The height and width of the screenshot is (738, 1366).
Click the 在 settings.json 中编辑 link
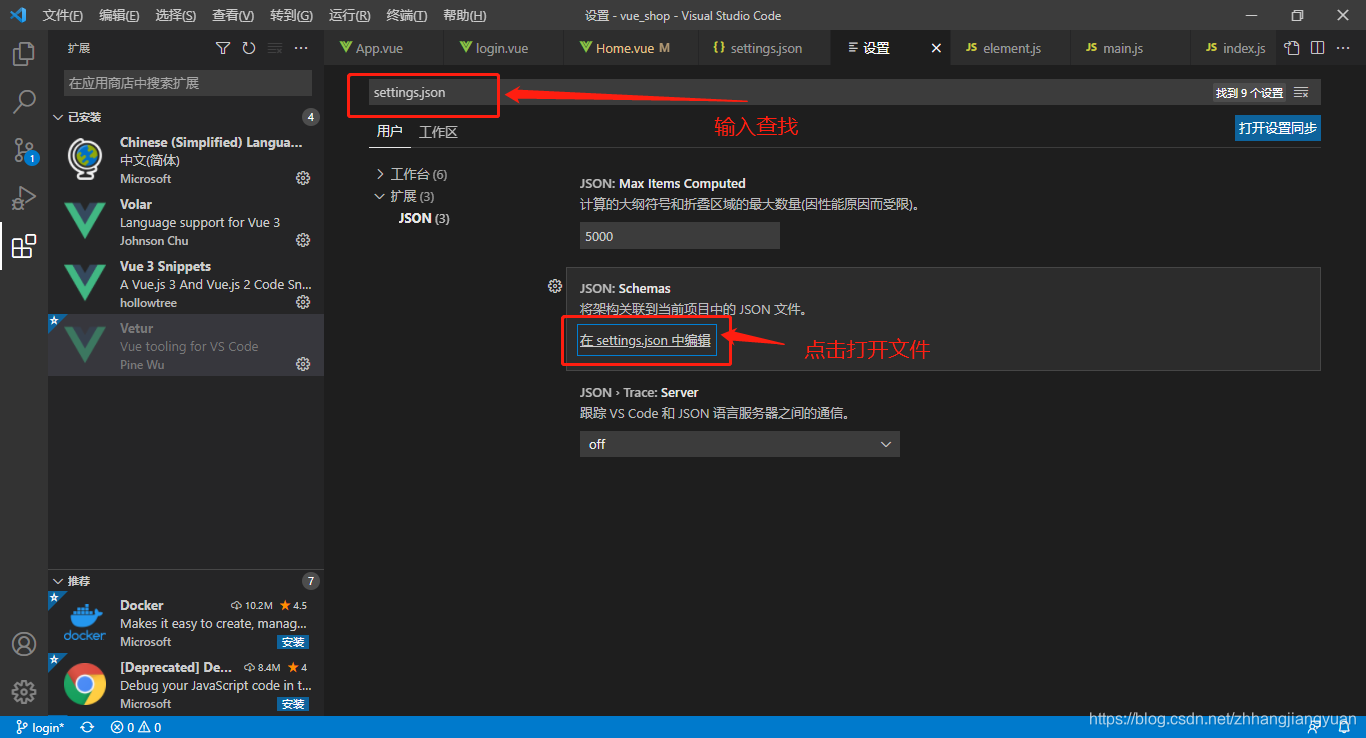pyautogui.click(x=646, y=340)
